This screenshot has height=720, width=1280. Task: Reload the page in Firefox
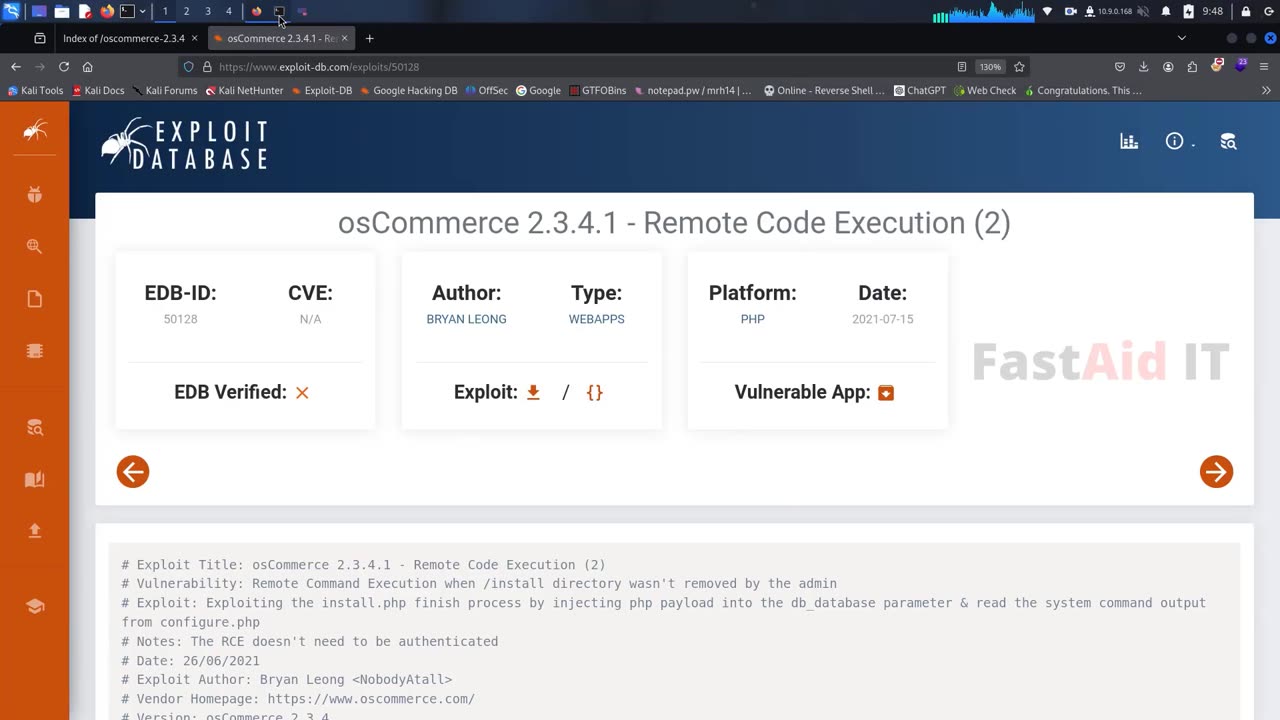64,67
